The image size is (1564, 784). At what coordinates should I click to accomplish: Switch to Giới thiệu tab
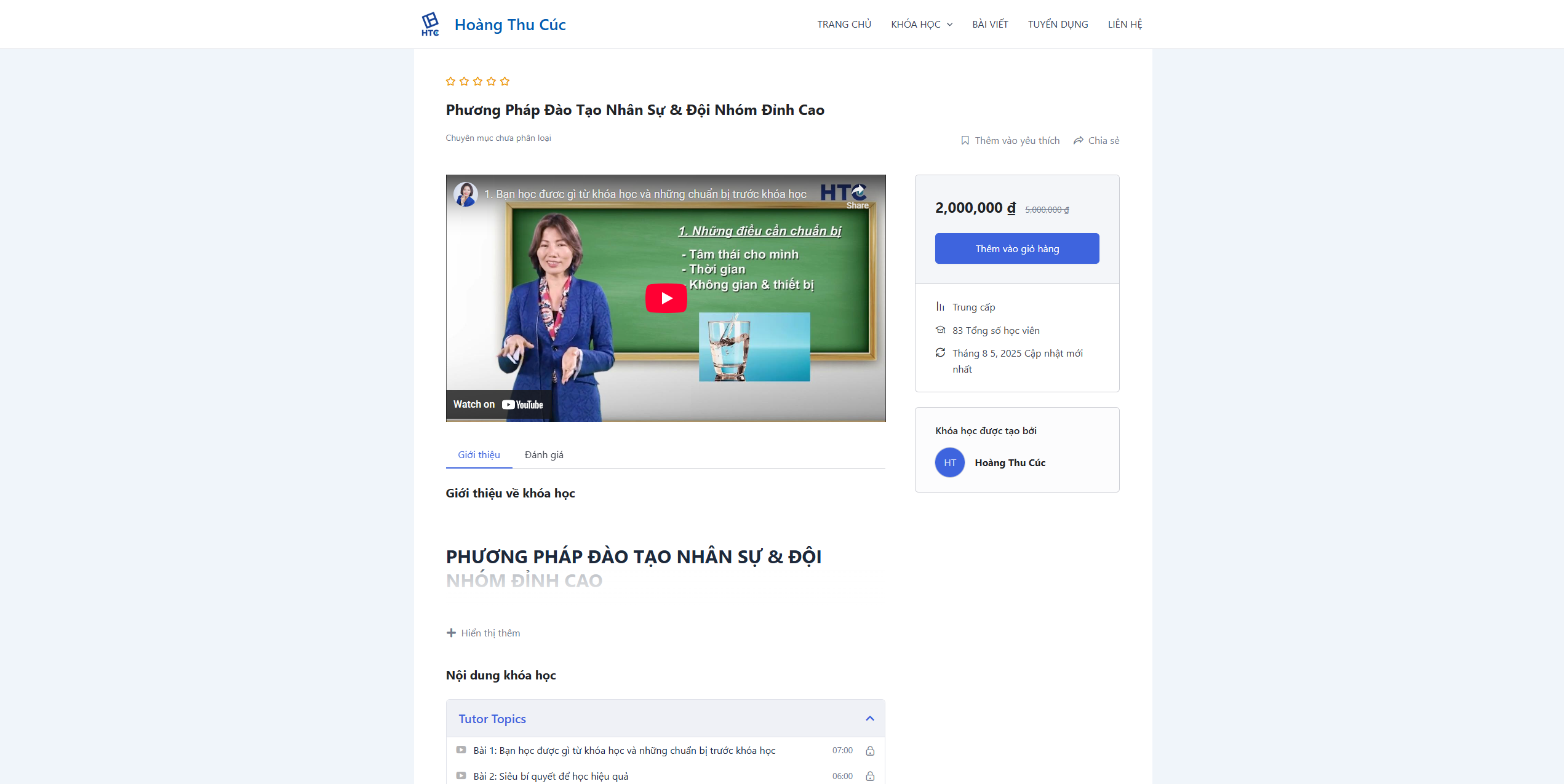tap(479, 454)
